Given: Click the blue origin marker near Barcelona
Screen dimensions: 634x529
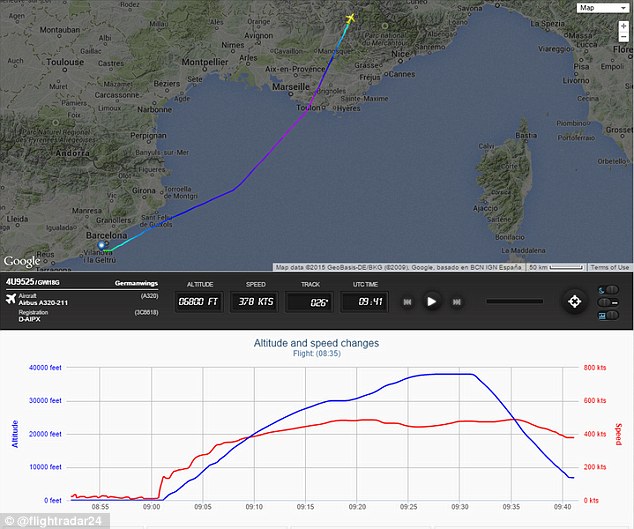Looking at the screenshot, I should coord(102,245).
